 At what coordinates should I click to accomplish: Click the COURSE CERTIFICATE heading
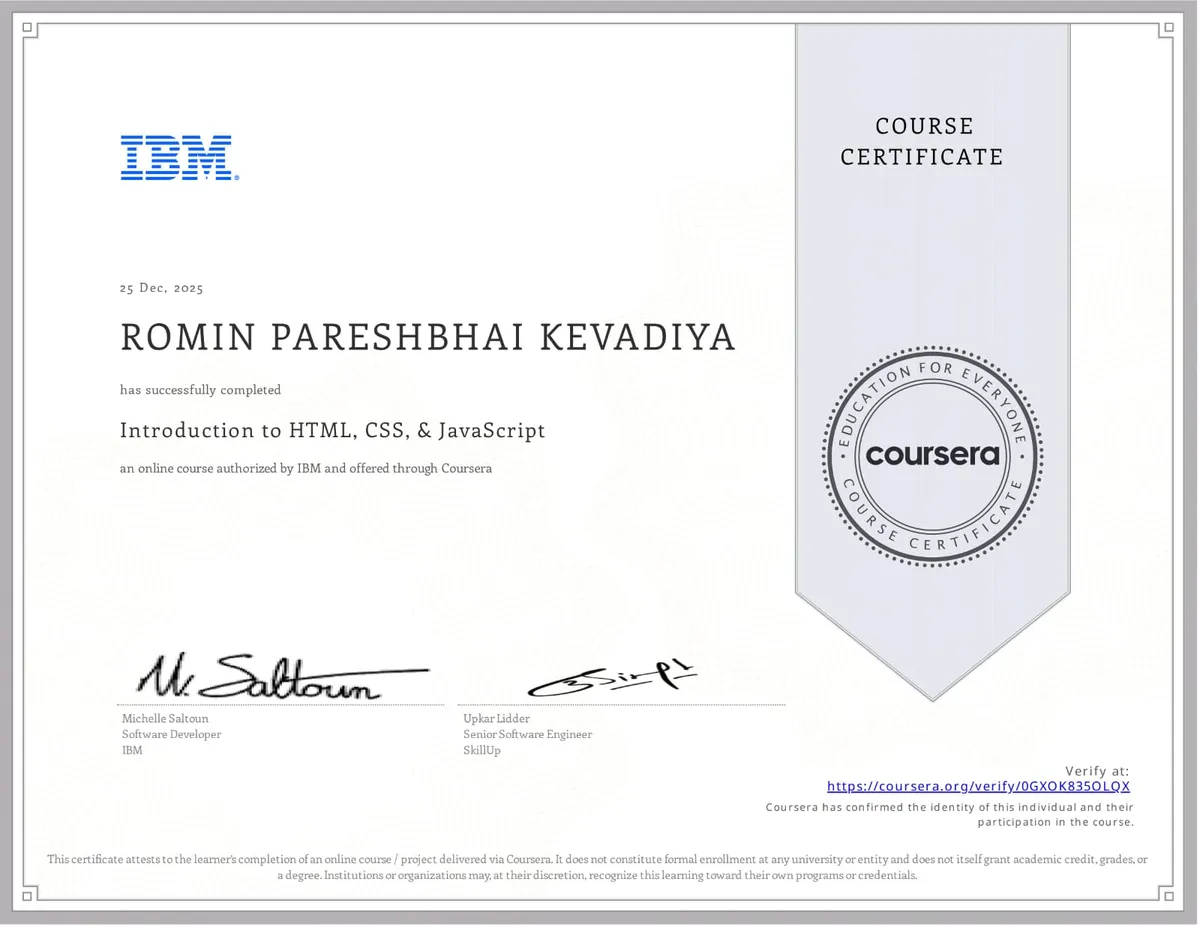922,141
